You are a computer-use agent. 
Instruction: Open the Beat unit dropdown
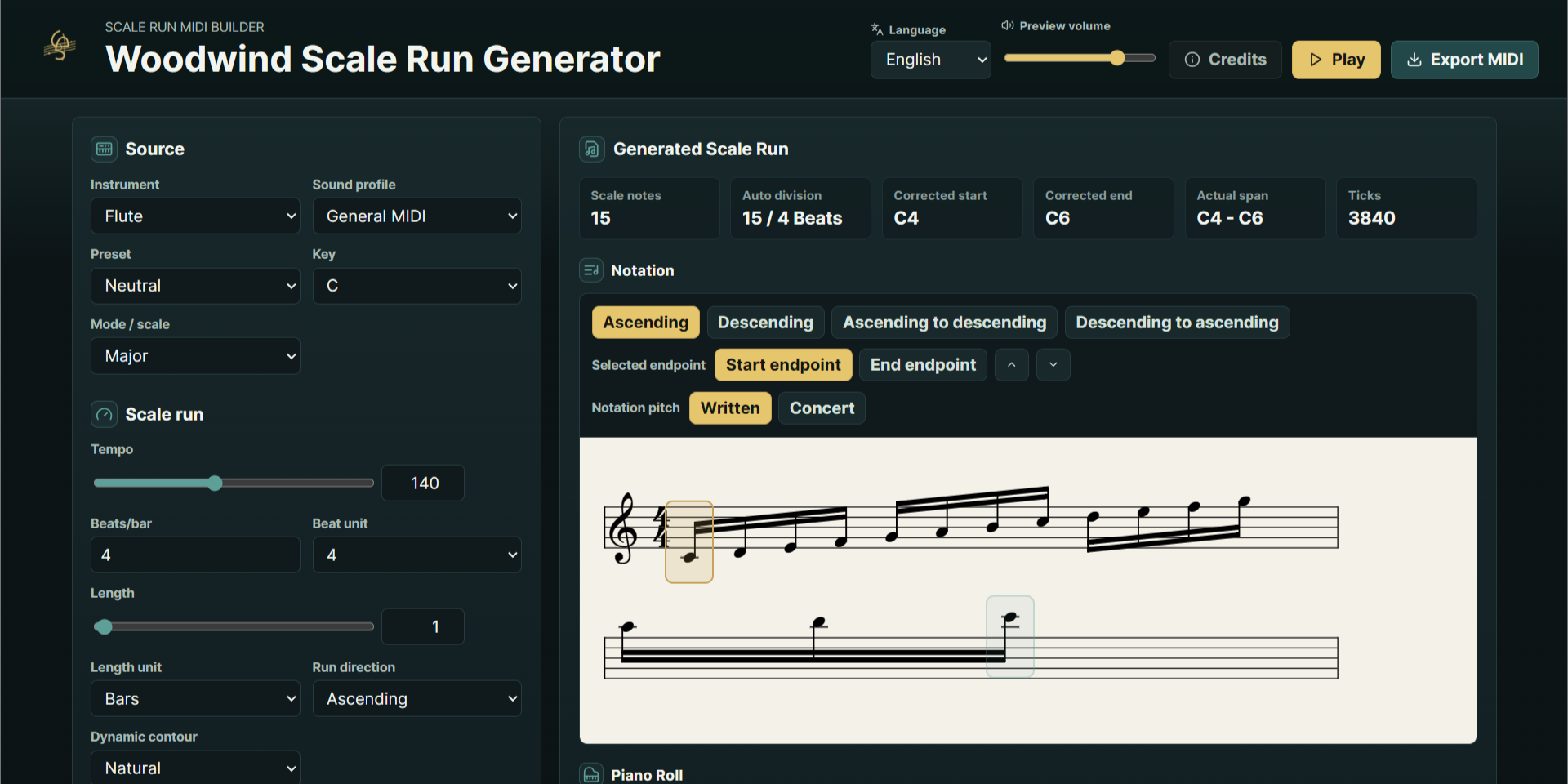coord(416,555)
